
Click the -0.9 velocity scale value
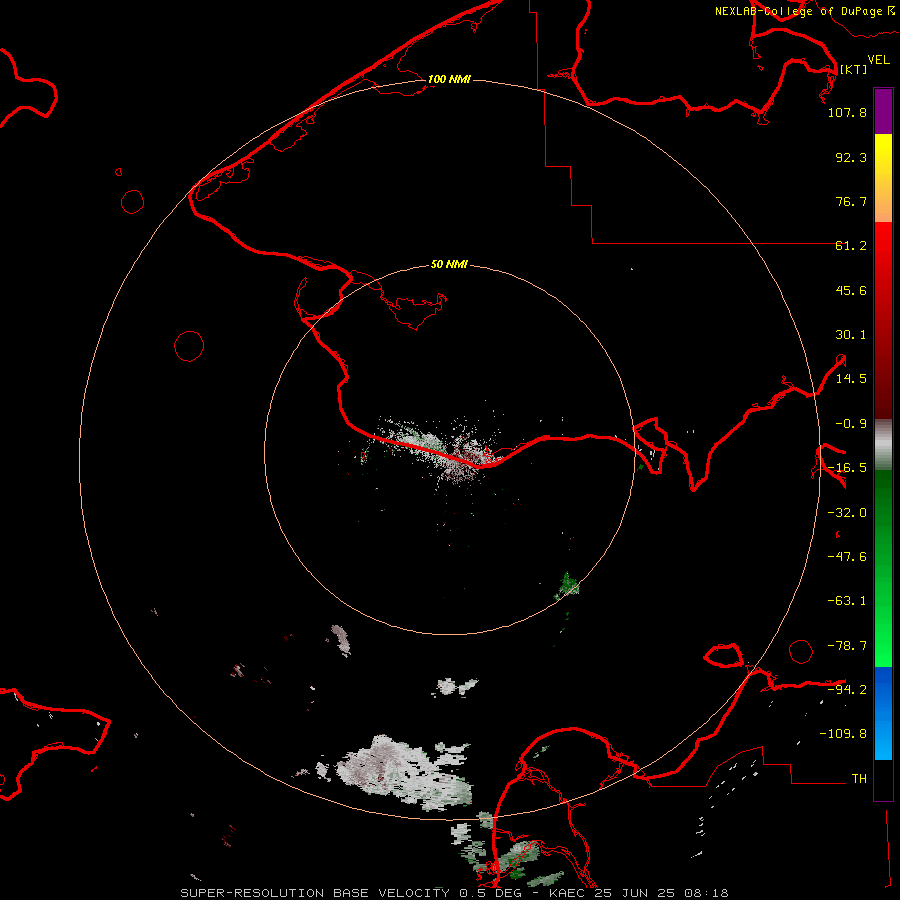pos(851,424)
